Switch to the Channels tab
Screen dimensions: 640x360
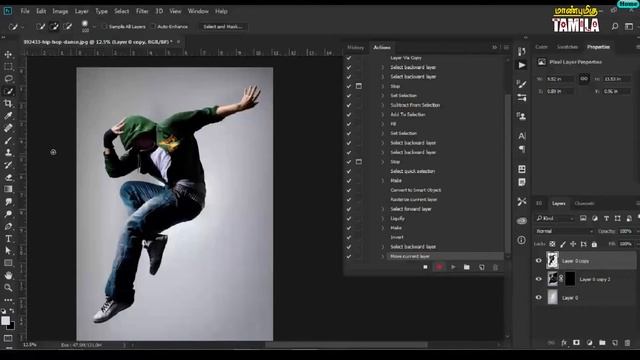tap(584, 203)
